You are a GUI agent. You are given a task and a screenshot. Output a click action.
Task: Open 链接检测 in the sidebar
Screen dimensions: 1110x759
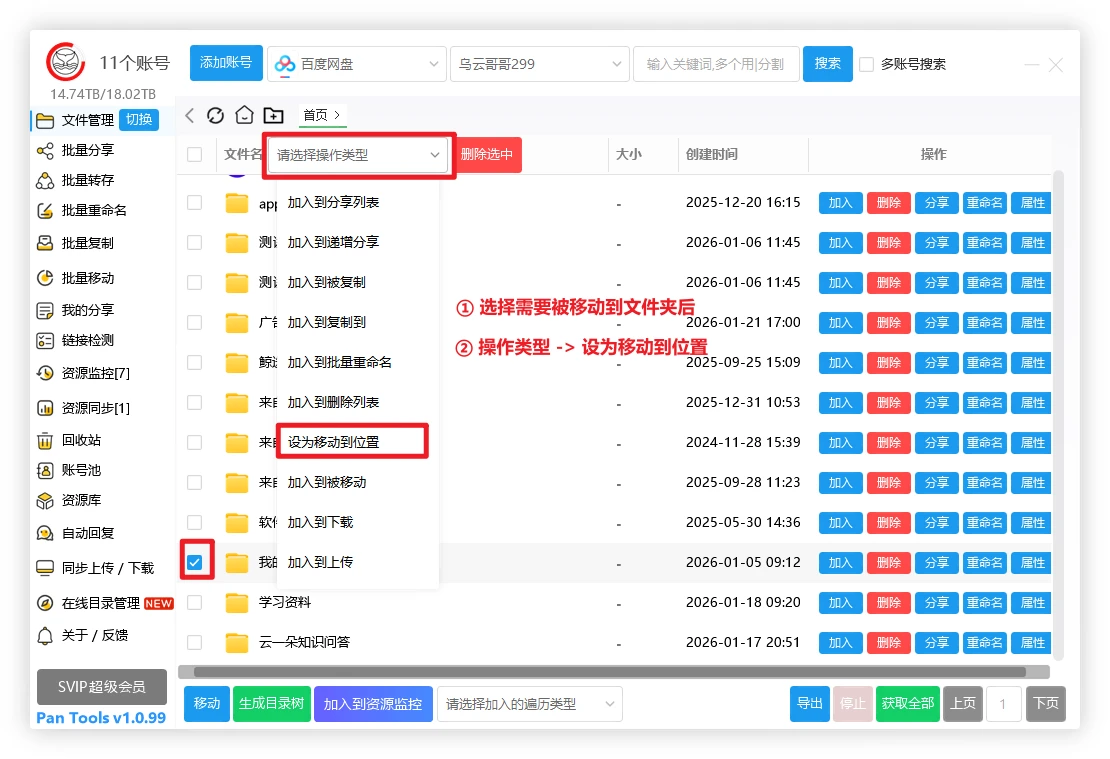87,340
